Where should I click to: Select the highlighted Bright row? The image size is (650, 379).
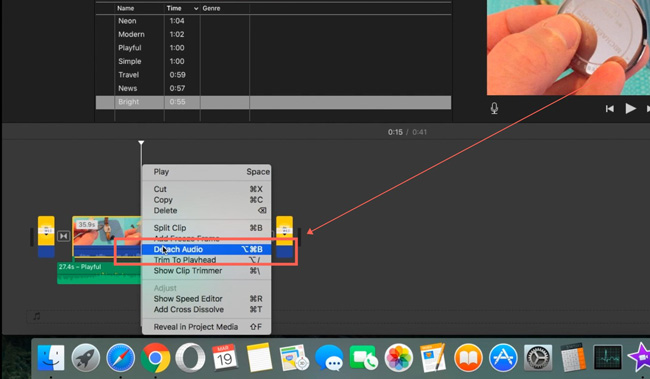tap(273, 102)
